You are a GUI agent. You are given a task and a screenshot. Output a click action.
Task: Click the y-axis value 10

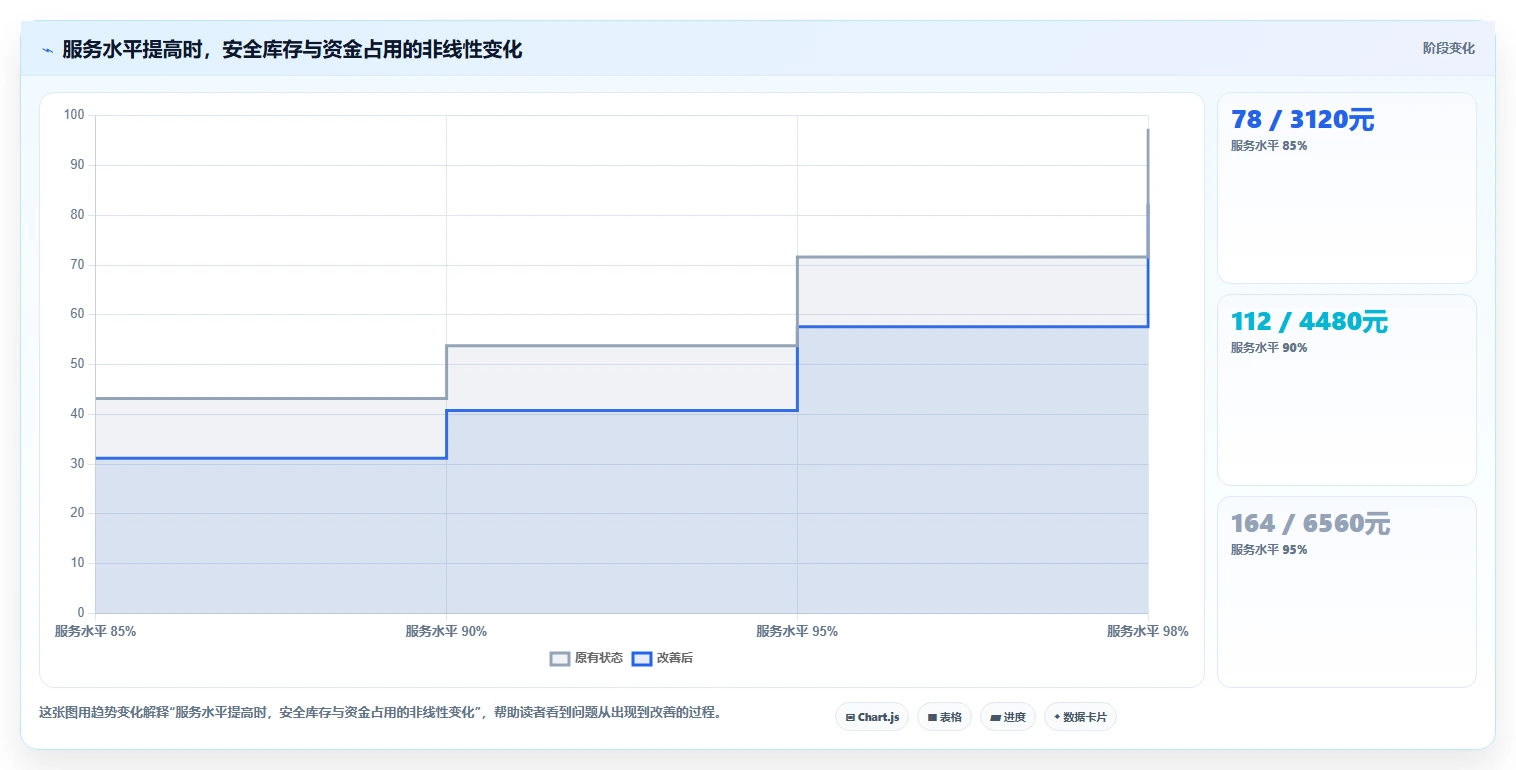(x=78, y=563)
